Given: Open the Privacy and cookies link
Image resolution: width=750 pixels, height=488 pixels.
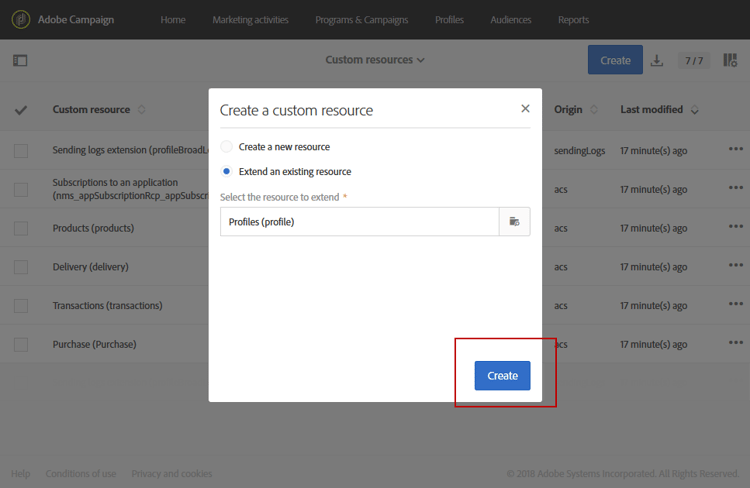Looking at the screenshot, I should (x=171, y=474).
